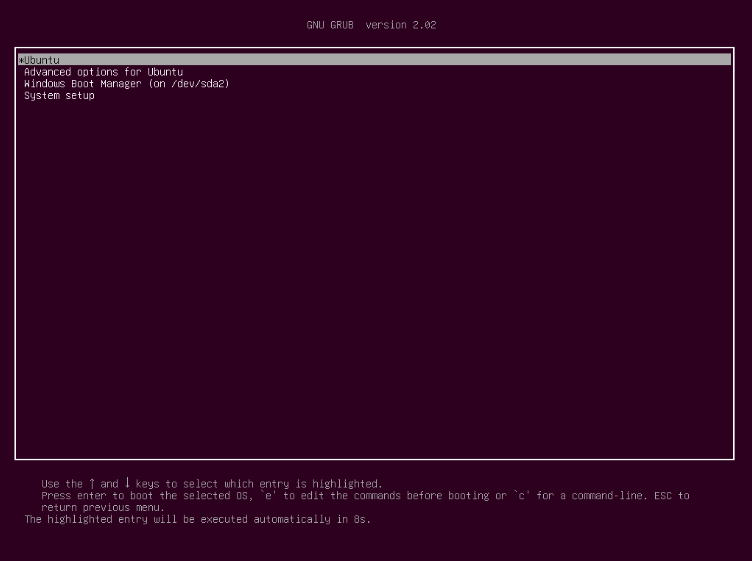Click the 'Press enter to boot the selected OS' help line
The width and height of the screenshot is (752, 561).
[x=365, y=495]
